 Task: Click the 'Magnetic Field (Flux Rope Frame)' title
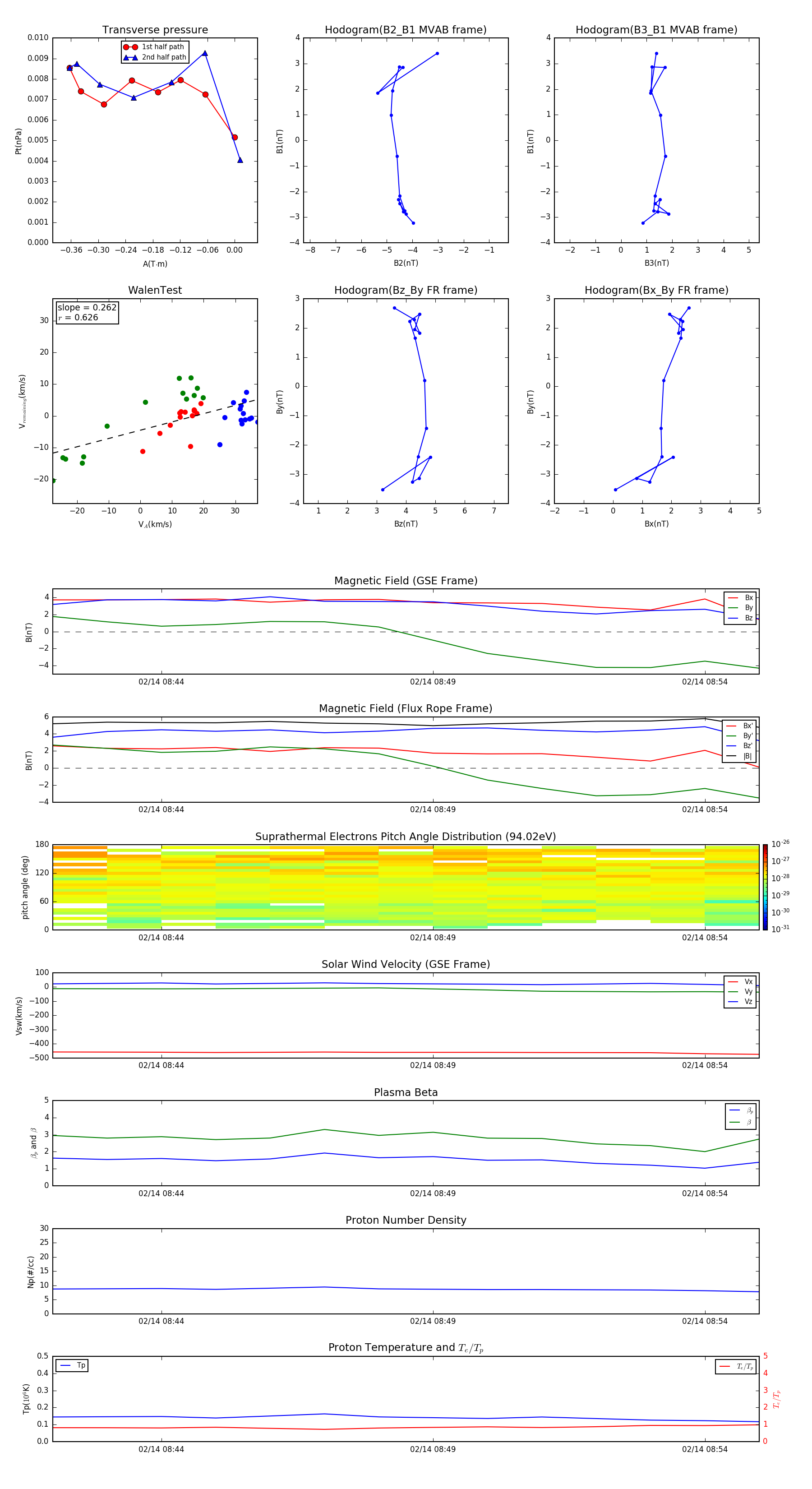[x=406, y=709]
